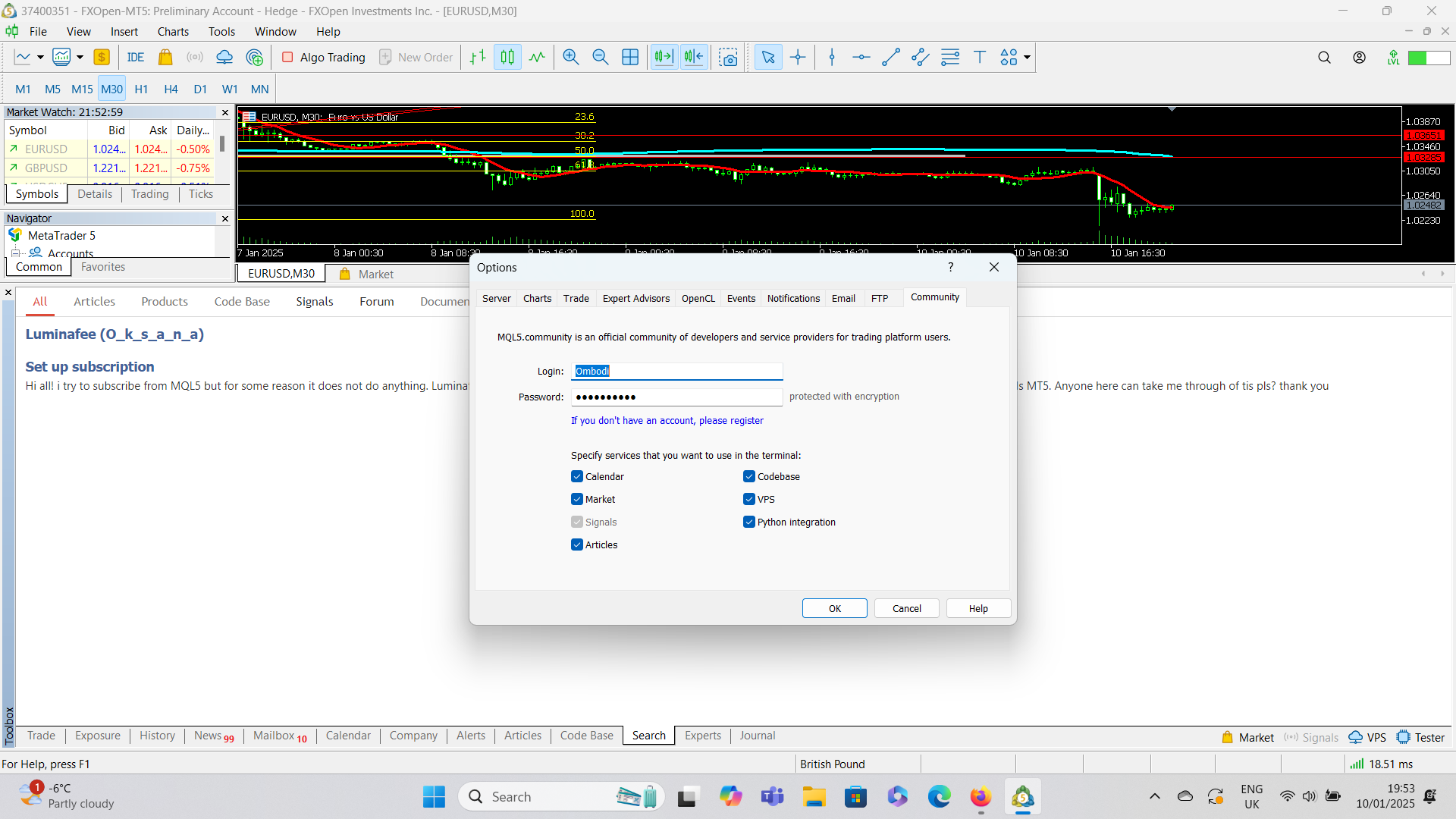The width and height of the screenshot is (1456, 819).
Task: Switch to the Journal toolbox tab
Action: pyautogui.click(x=757, y=735)
